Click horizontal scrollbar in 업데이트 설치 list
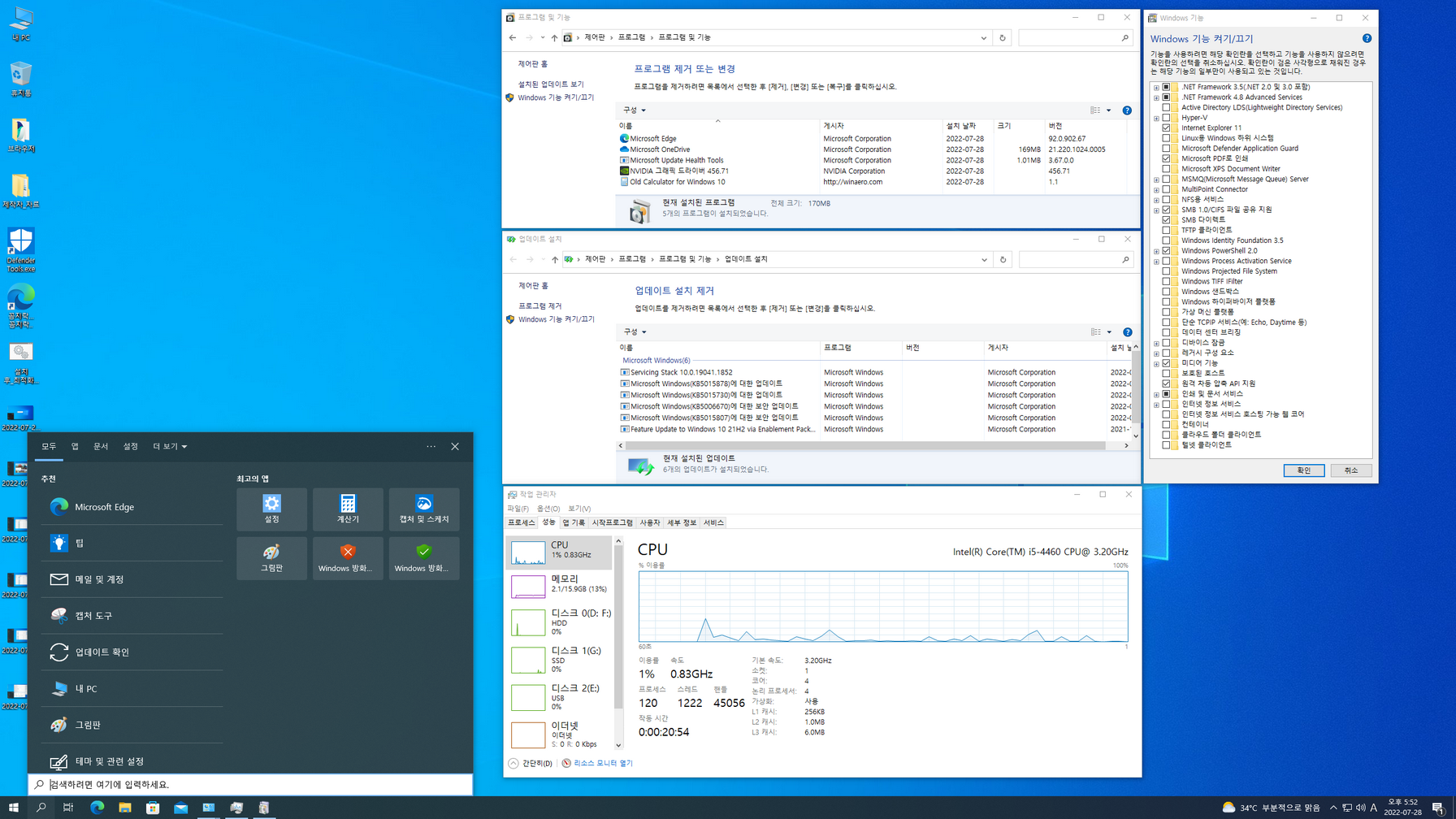The image size is (1456, 819). tap(864, 446)
